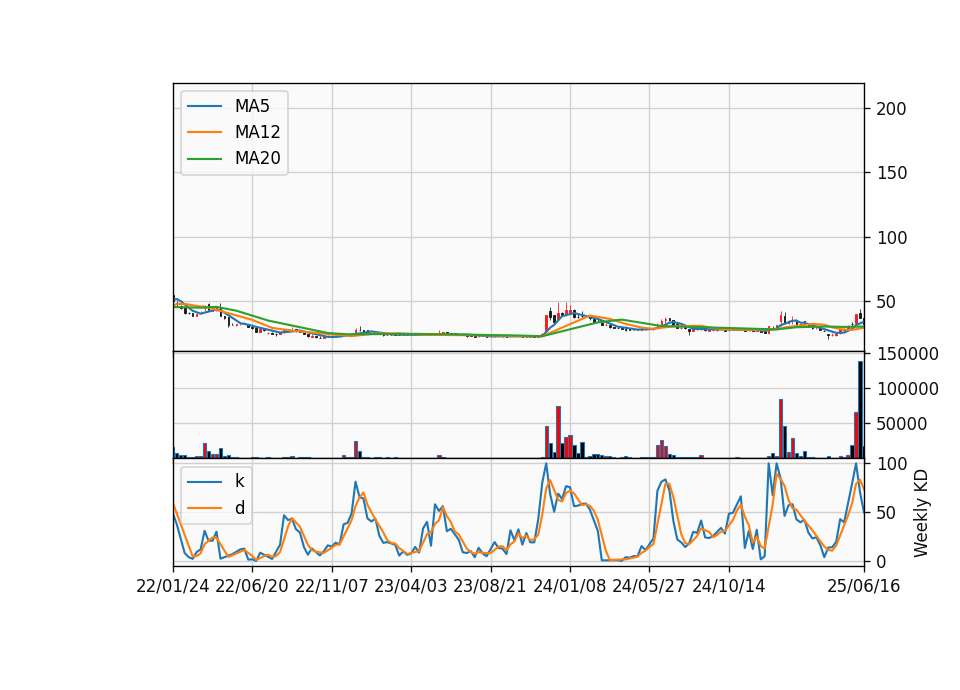960x690 pixels.
Task: Click the 22/01/24 date tick label
Action: [x=173, y=586]
